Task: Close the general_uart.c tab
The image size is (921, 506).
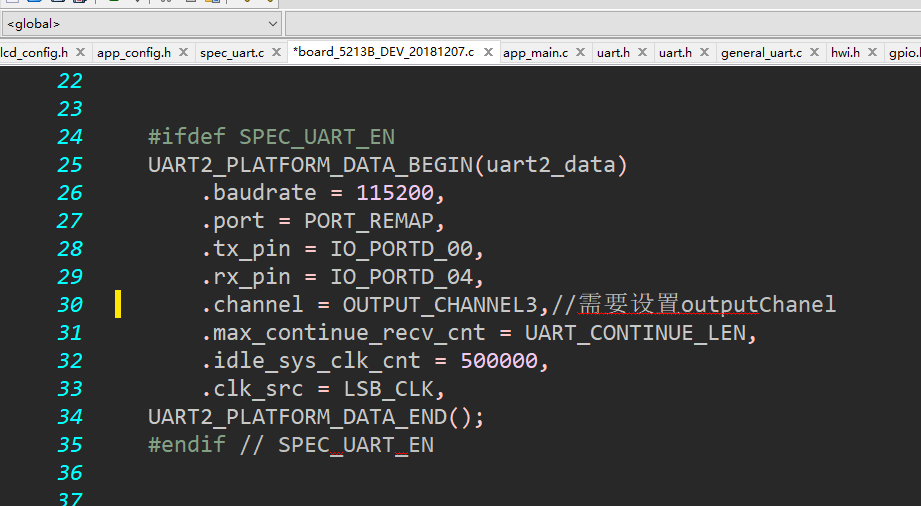Action: (x=814, y=52)
